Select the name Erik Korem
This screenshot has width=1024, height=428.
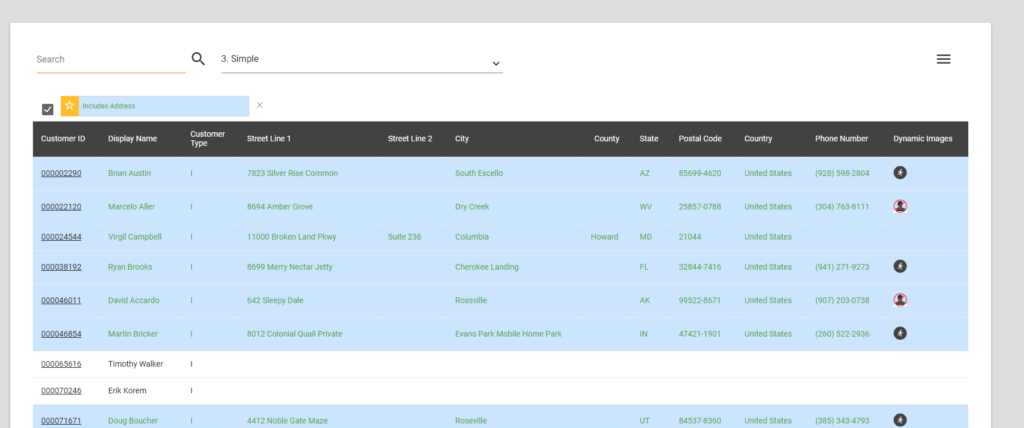click(127, 390)
